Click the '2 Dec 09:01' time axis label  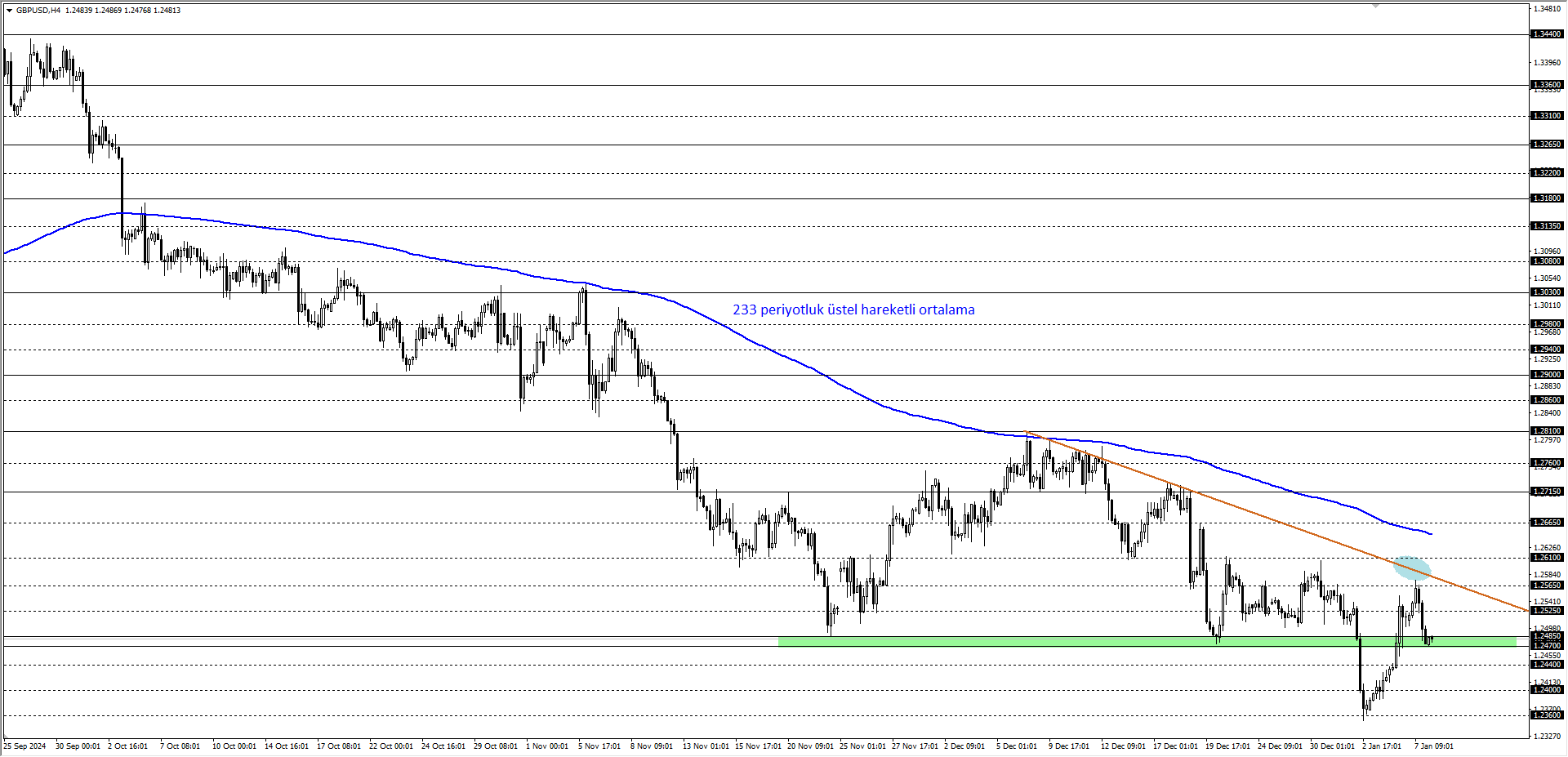[965, 746]
